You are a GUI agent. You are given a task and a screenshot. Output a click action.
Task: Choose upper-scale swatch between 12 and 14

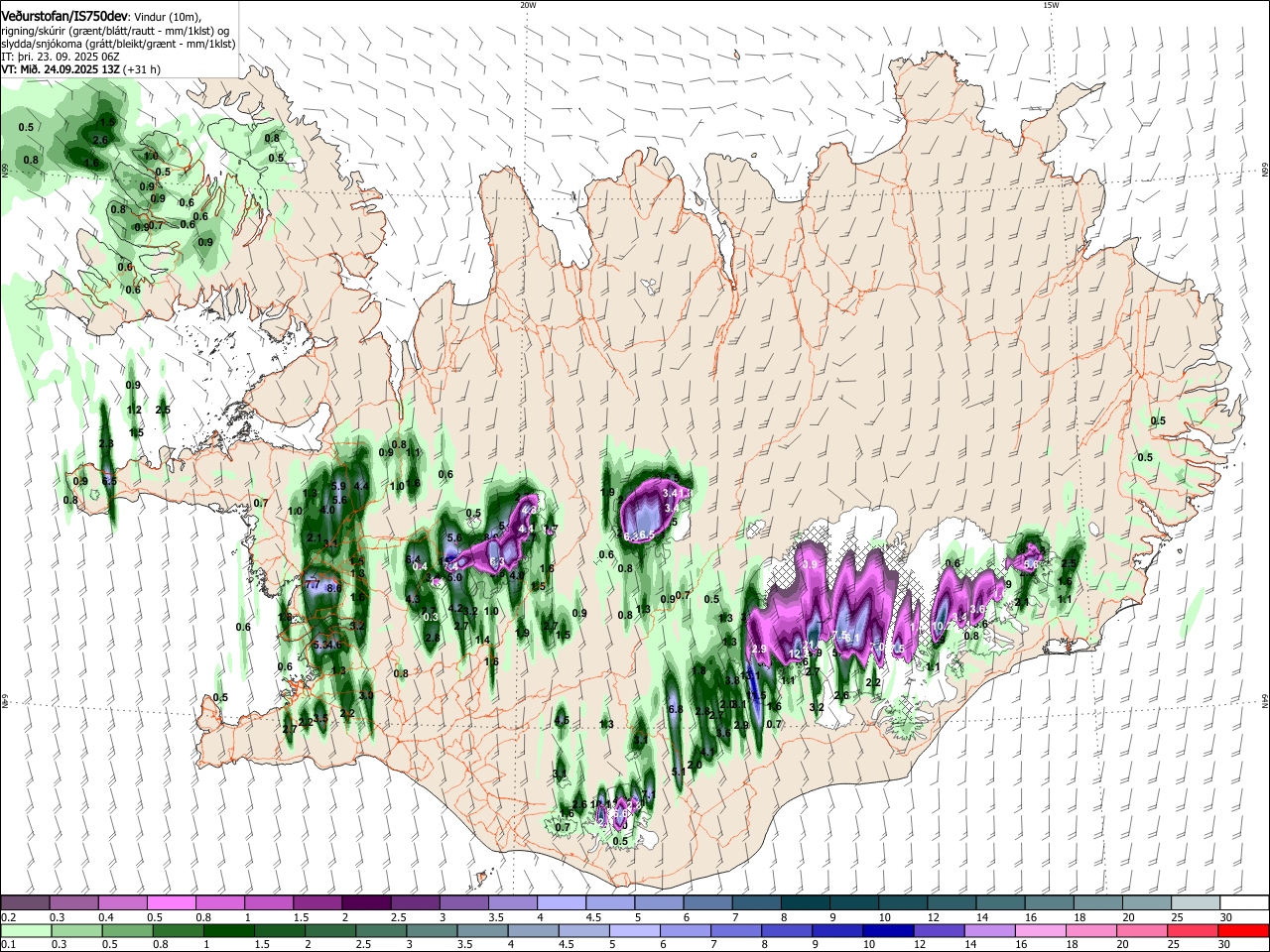(951, 903)
